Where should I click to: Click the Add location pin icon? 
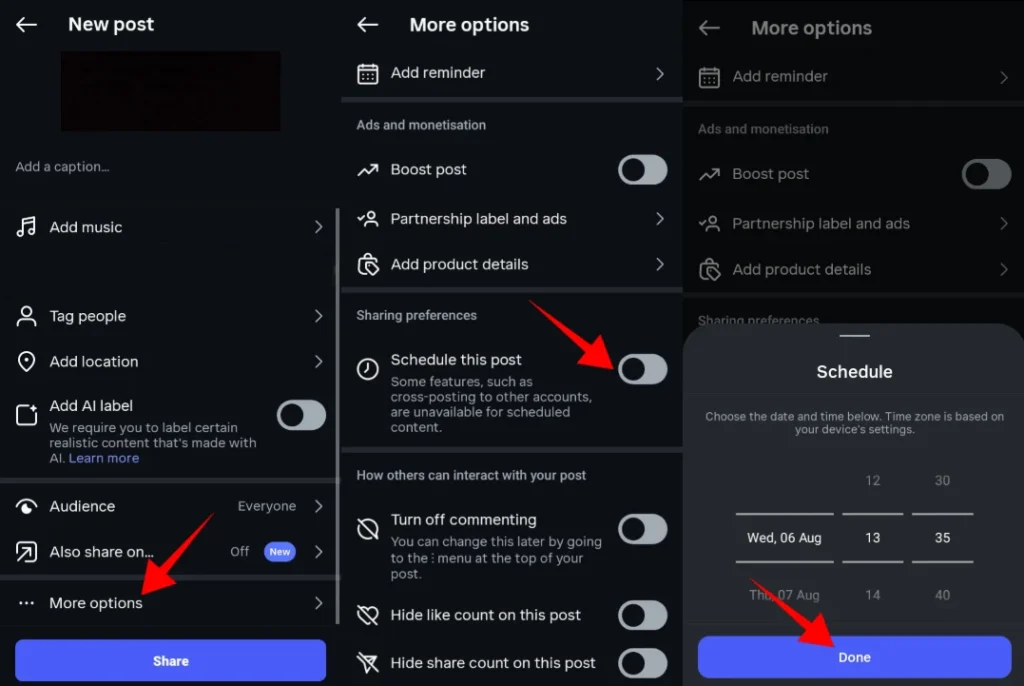26,361
